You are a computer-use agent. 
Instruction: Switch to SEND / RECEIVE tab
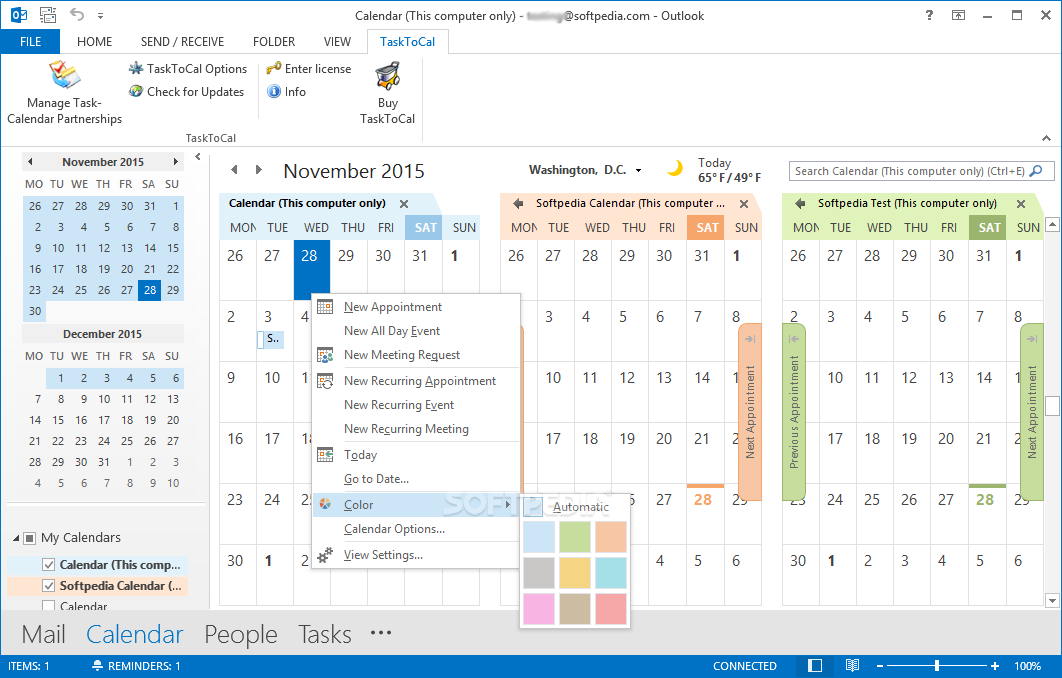(x=182, y=41)
